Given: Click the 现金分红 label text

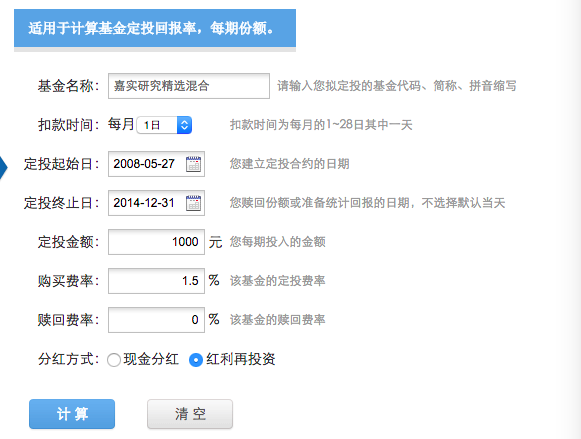Looking at the screenshot, I should [x=151, y=359].
